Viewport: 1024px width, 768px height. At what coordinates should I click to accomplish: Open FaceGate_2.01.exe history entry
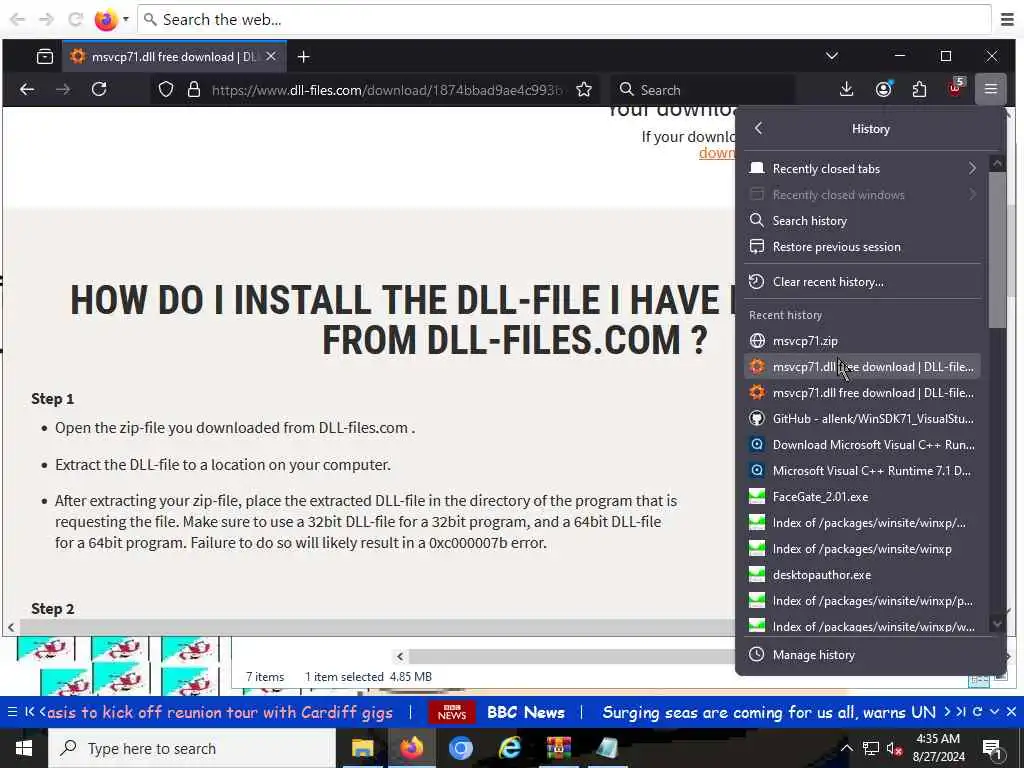pyautogui.click(x=862, y=497)
